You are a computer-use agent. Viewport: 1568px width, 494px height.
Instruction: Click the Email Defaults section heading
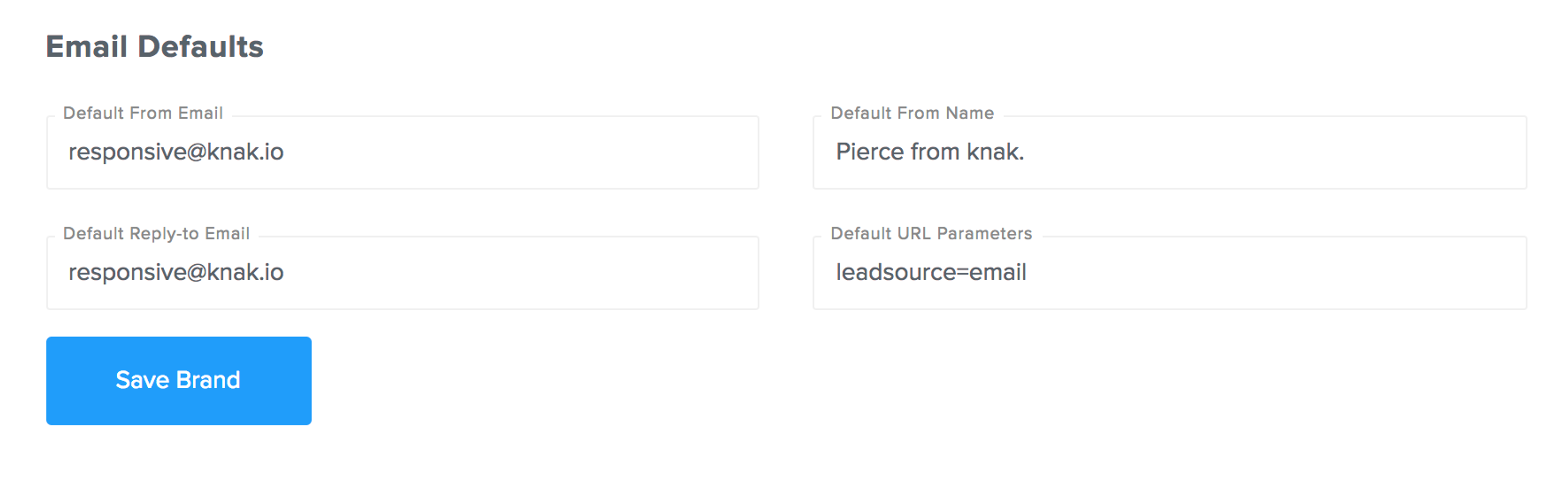154,47
